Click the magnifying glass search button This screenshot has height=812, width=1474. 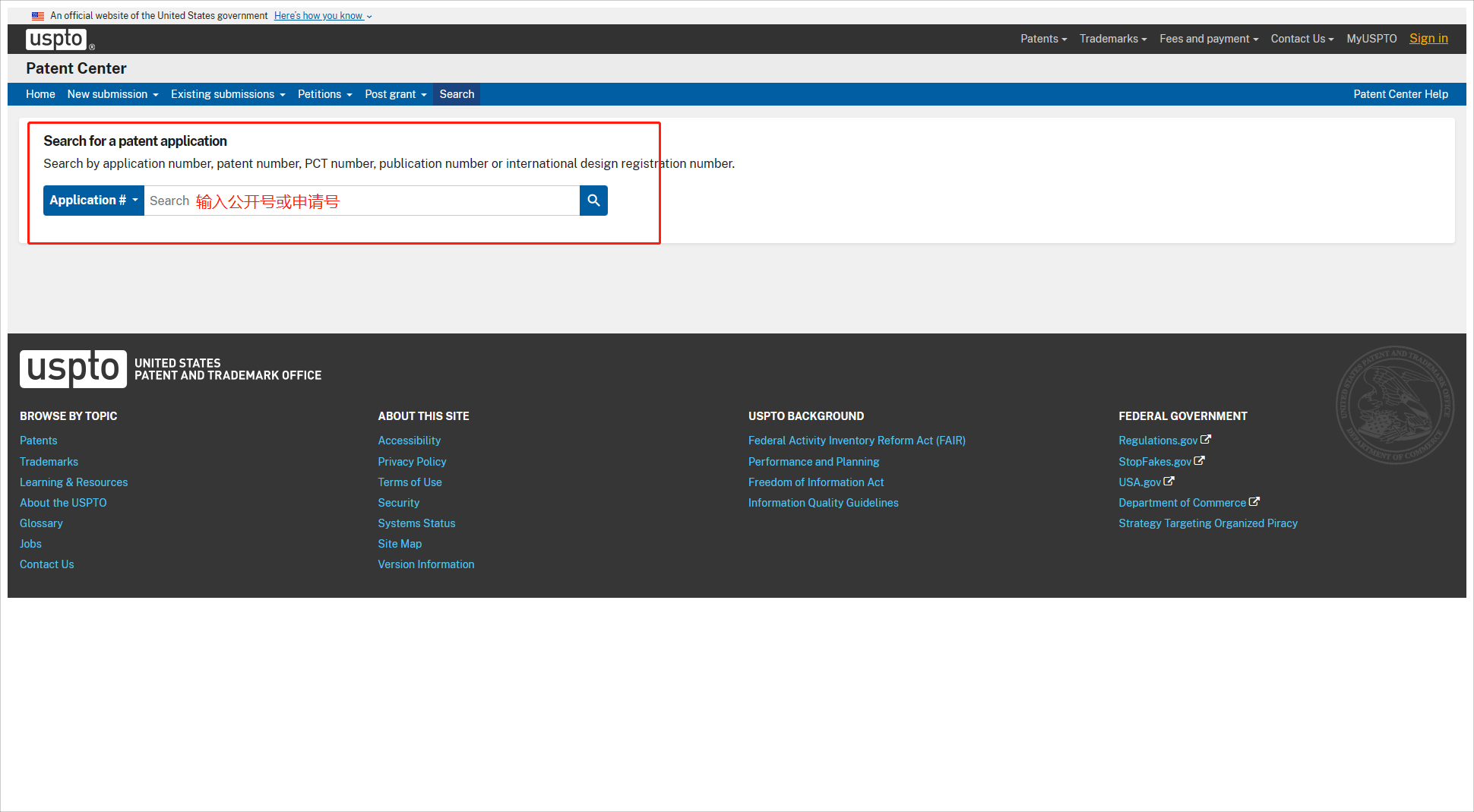click(593, 201)
